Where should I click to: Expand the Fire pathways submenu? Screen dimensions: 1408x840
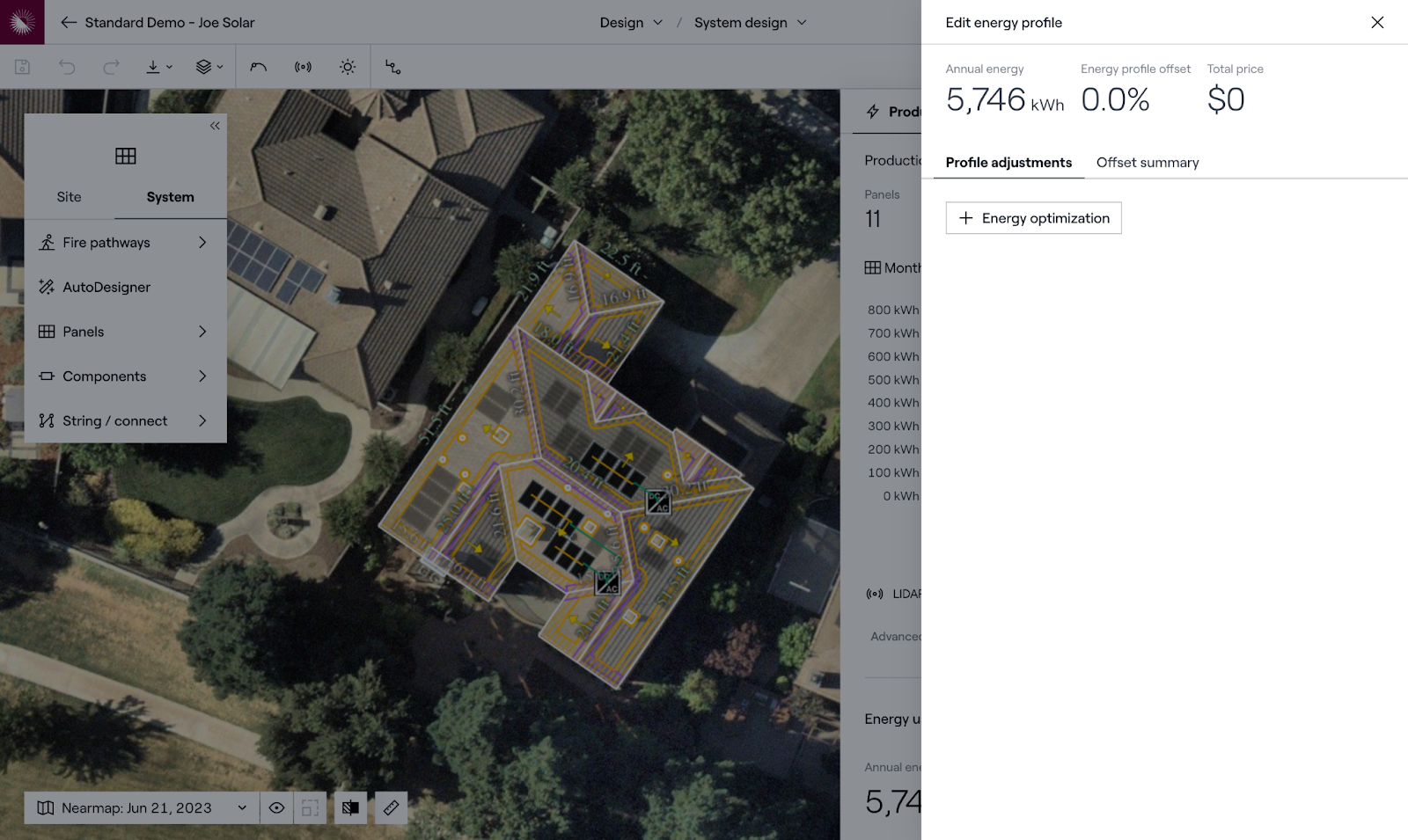(125, 242)
